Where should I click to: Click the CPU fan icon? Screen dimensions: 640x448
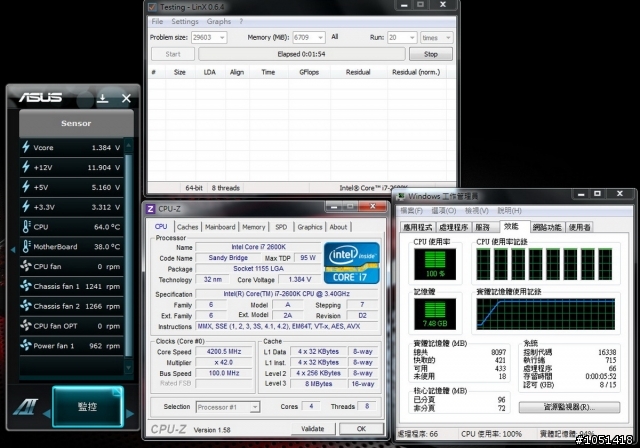[x=26, y=266]
